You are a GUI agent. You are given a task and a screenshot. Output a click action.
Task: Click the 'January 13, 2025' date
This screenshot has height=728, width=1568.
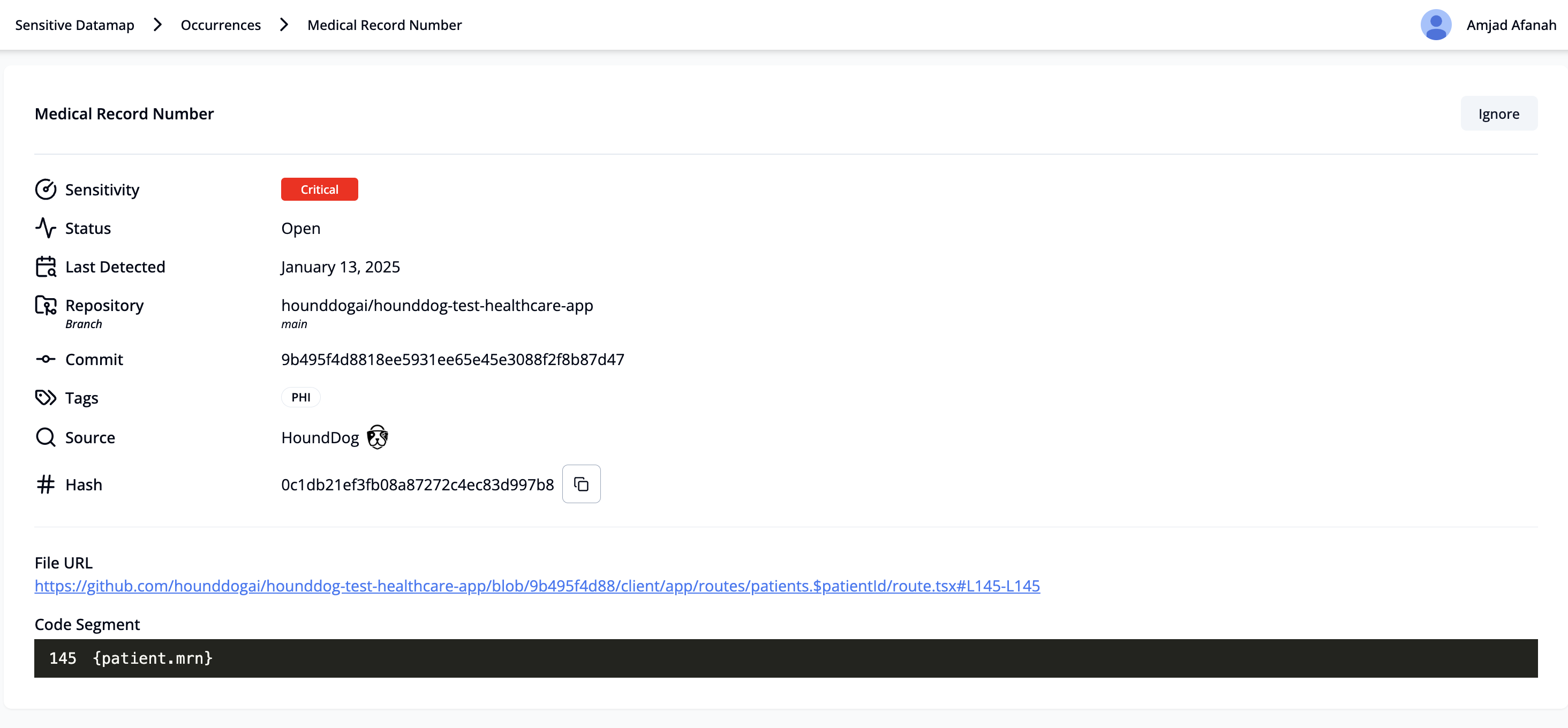point(340,267)
